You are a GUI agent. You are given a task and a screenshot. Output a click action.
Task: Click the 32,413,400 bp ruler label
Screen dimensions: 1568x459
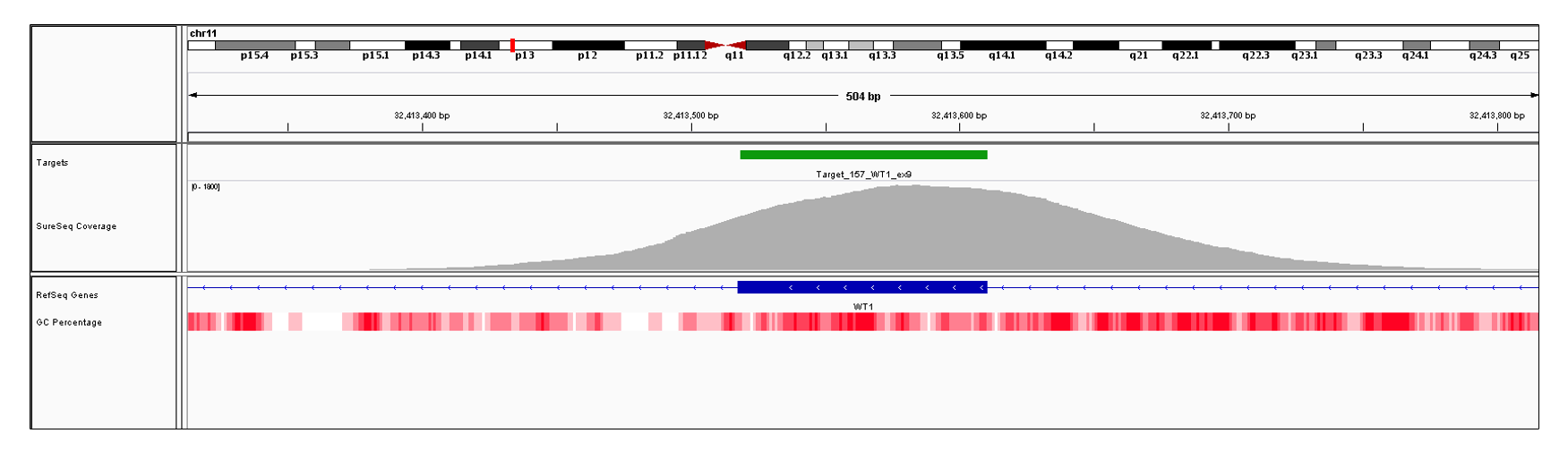(x=422, y=115)
